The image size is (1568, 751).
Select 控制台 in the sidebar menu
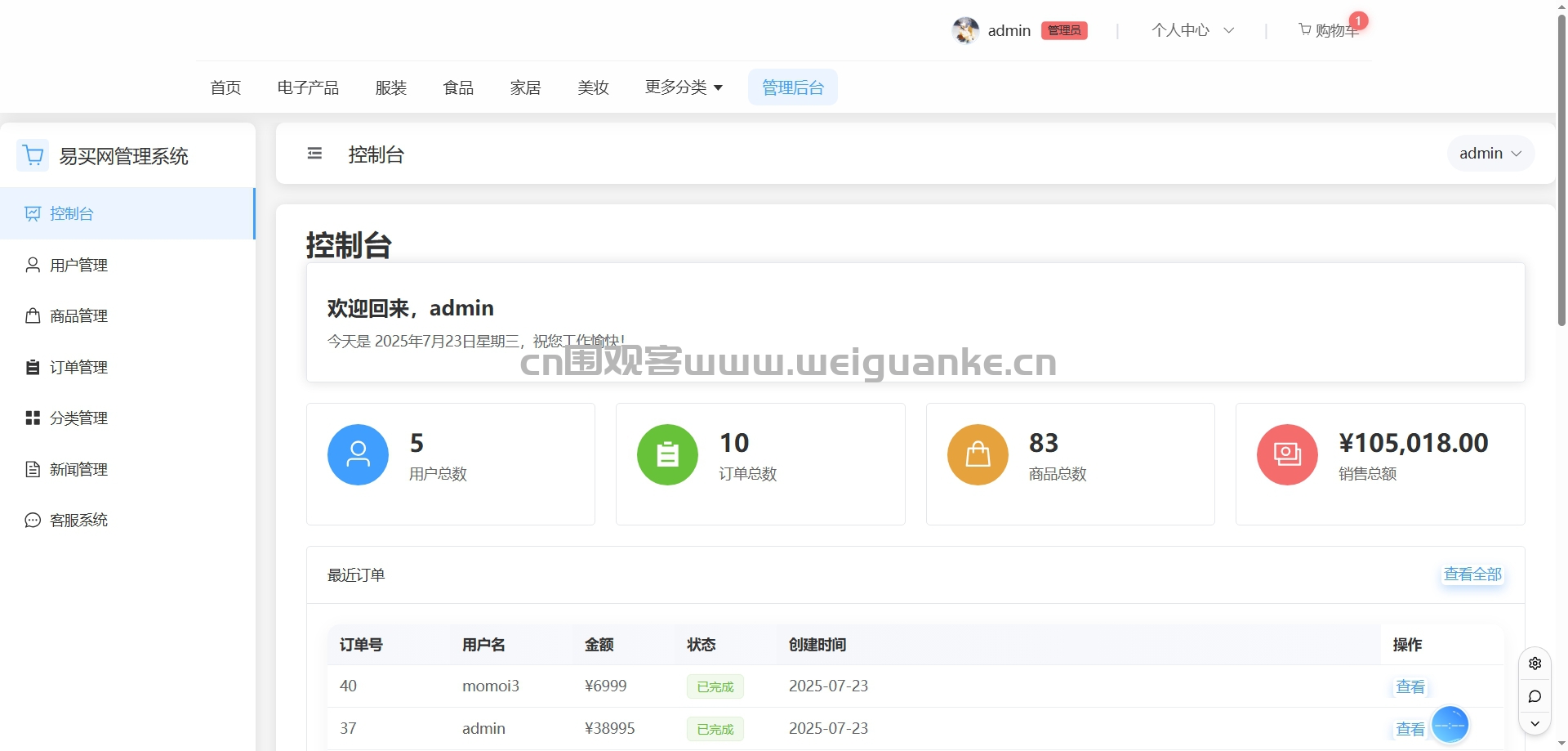tap(127, 213)
